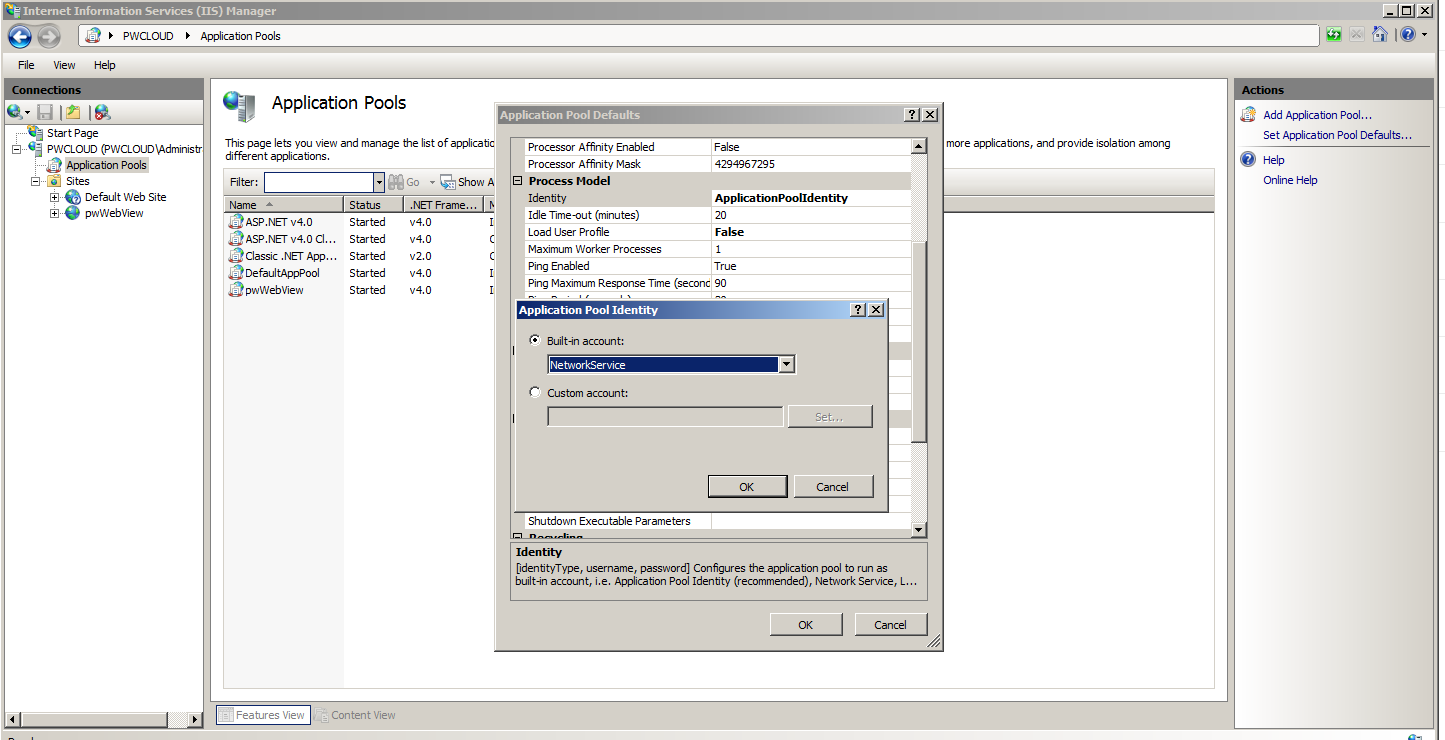Viewport: 1445px width, 740px height.
Task: Open the Online Help link
Action: 1290,180
